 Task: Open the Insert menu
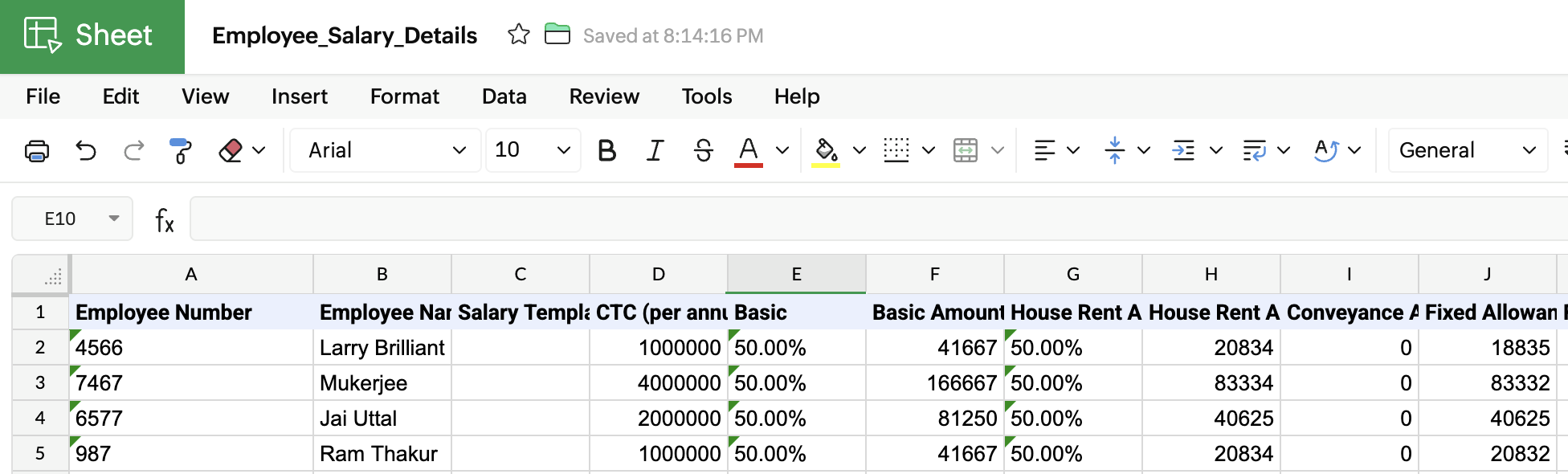click(x=299, y=96)
